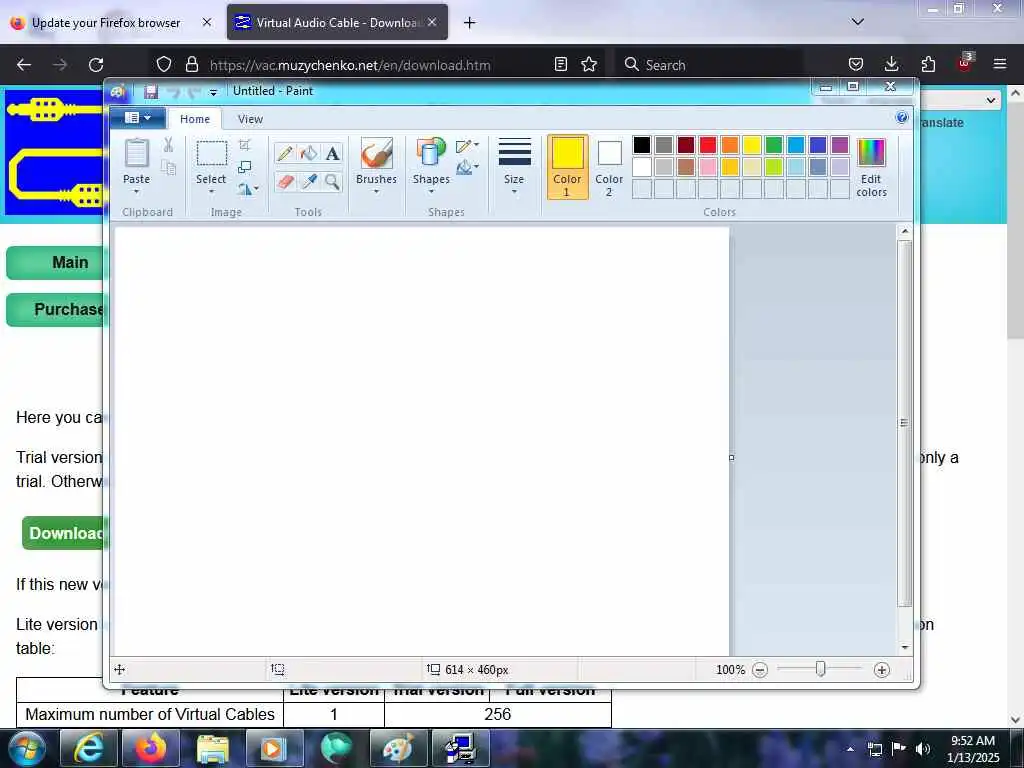
Task: Click the Paint vertical scrollbar
Action: [x=904, y=423]
